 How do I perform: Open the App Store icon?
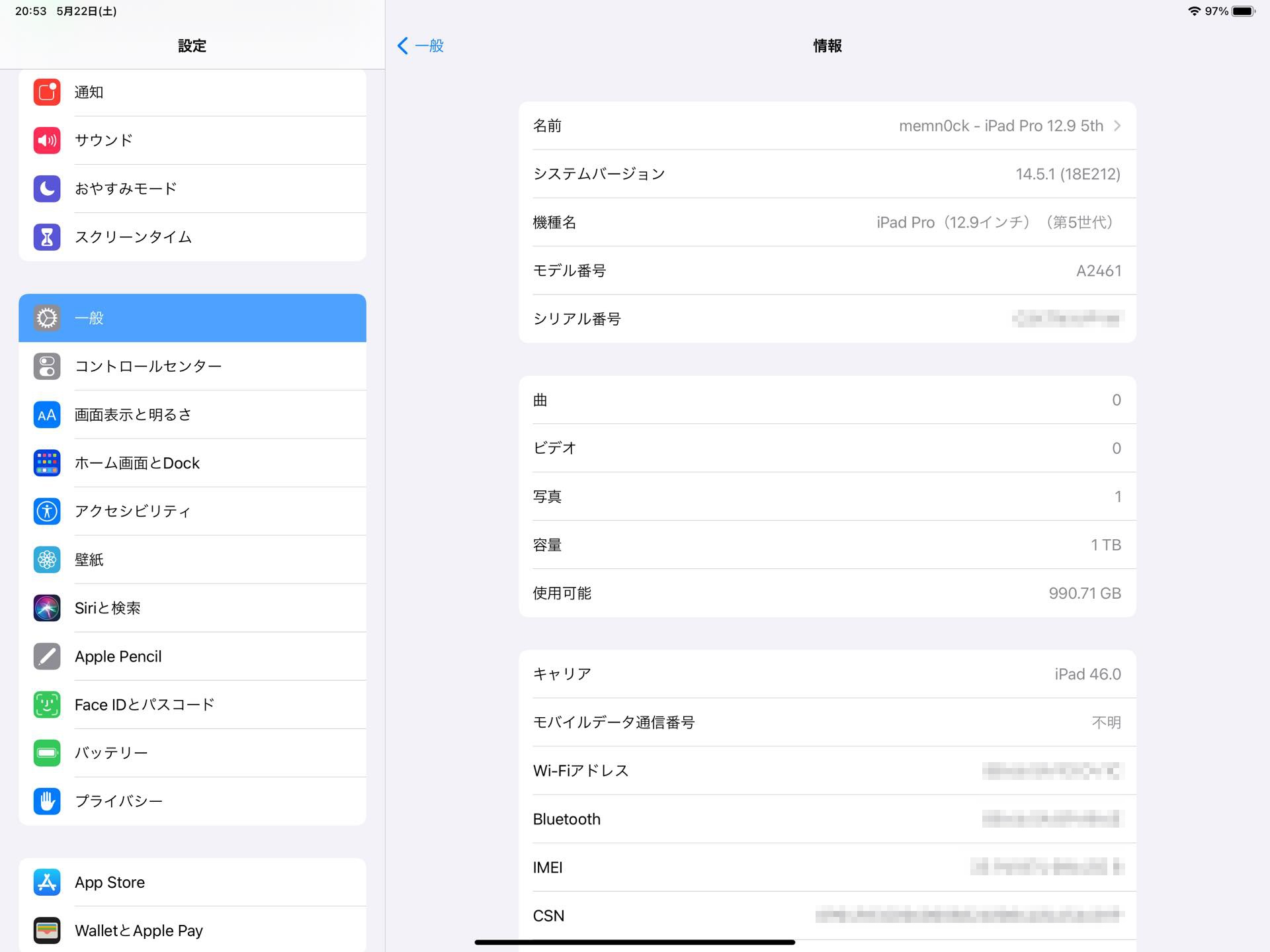tap(47, 882)
